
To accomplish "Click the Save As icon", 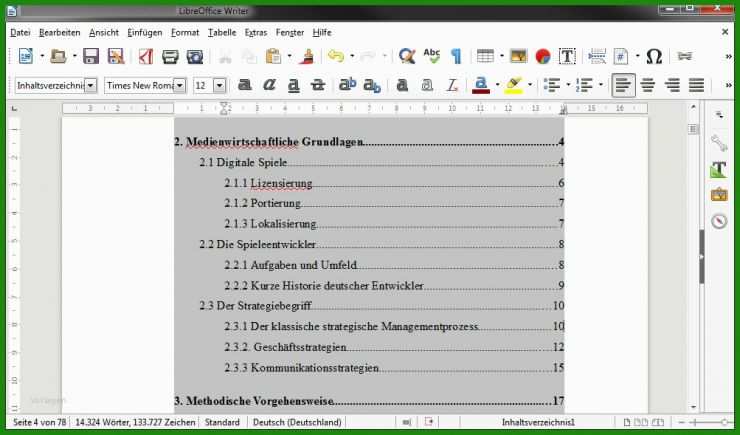I will pyautogui.click(x=116, y=56).
